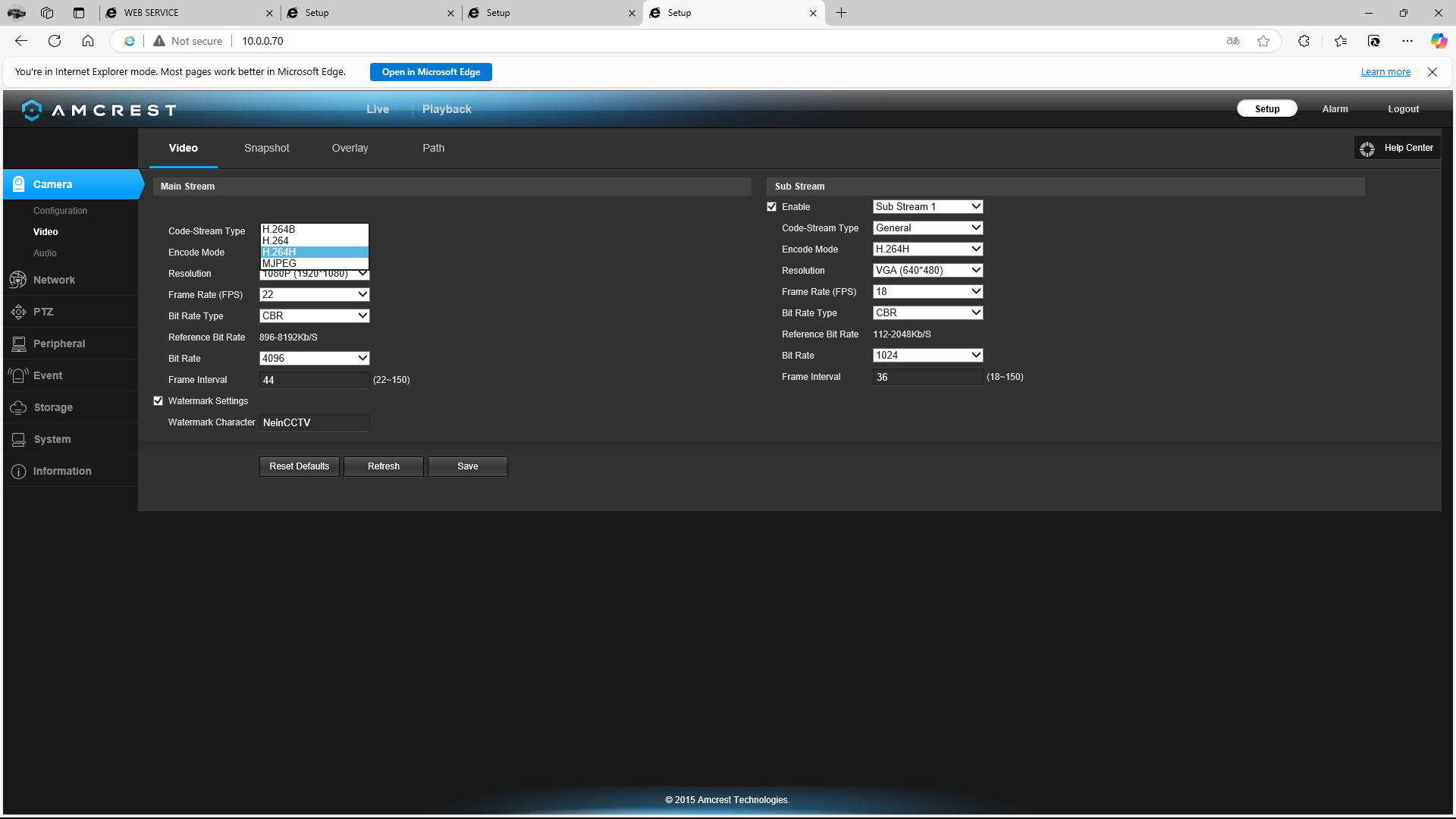The width and height of the screenshot is (1456, 819).
Task: Open the Storage sidebar section
Action: [53, 407]
